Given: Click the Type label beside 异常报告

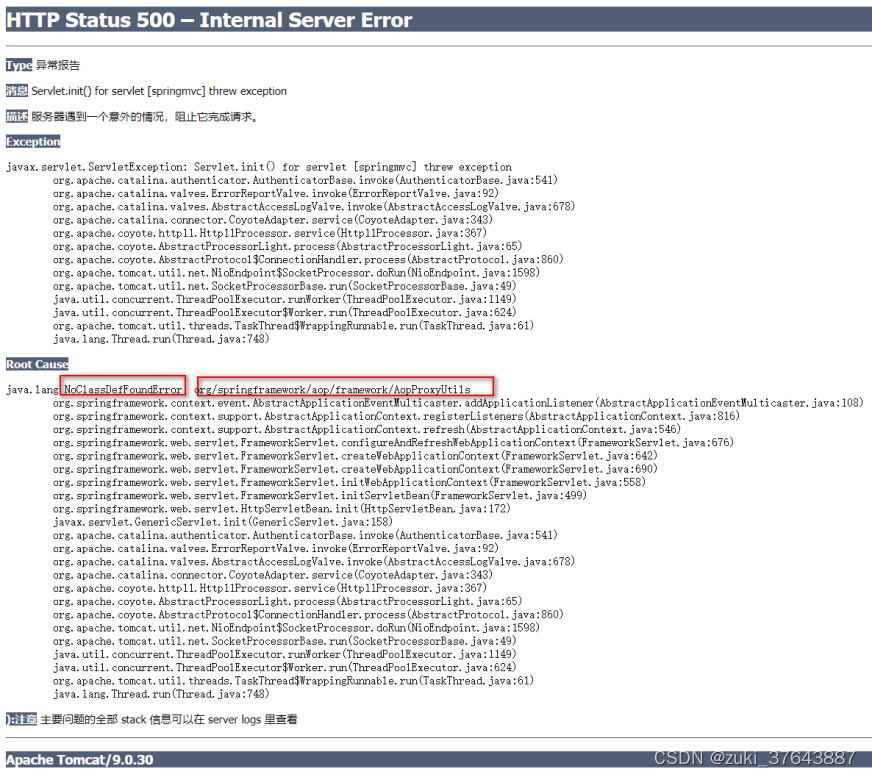Looking at the screenshot, I should (19, 65).
